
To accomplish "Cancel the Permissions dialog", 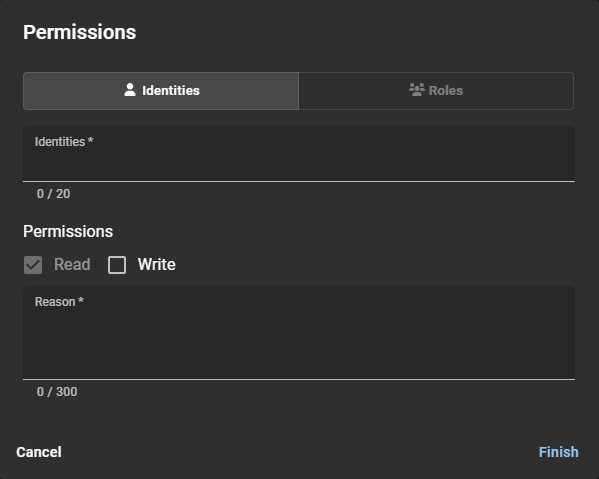I will [x=39, y=452].
